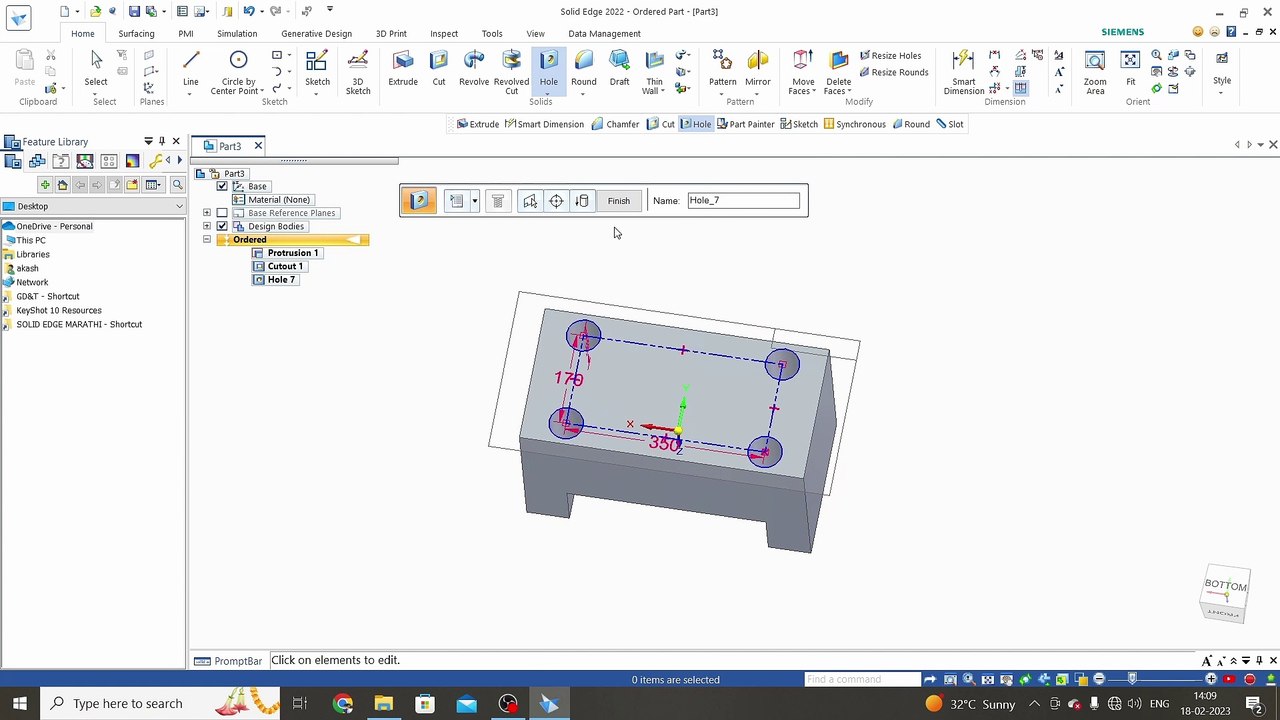Open Chrome from the taskbar
Image resolution: width=1280 pixels, height=720 pixels.
[x=343, y=704]
